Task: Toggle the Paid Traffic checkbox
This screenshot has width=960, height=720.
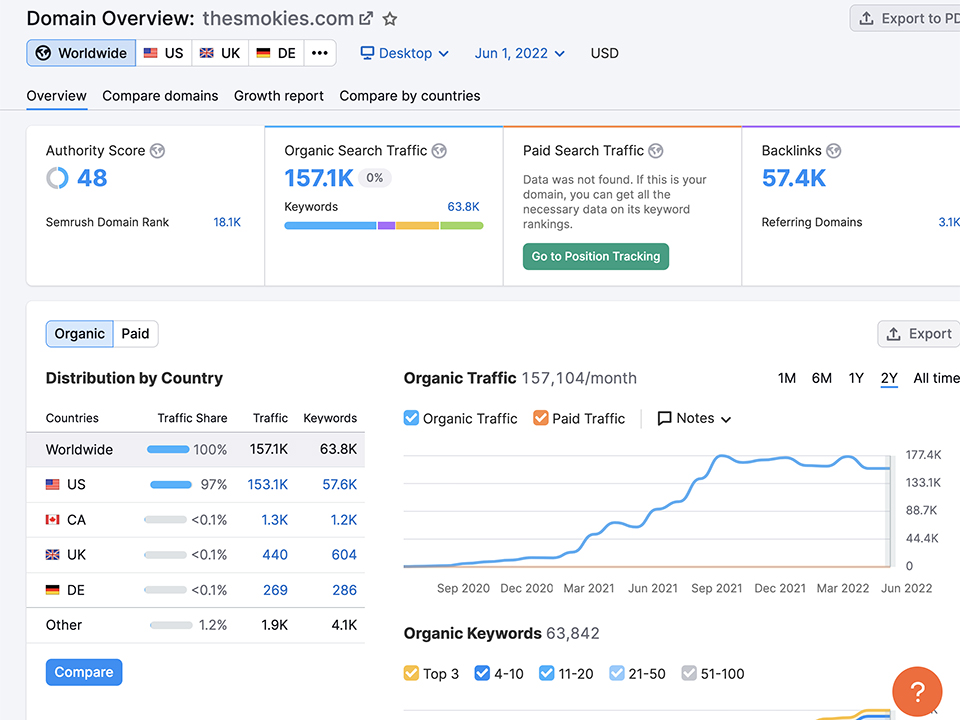Action: (541, 418)
